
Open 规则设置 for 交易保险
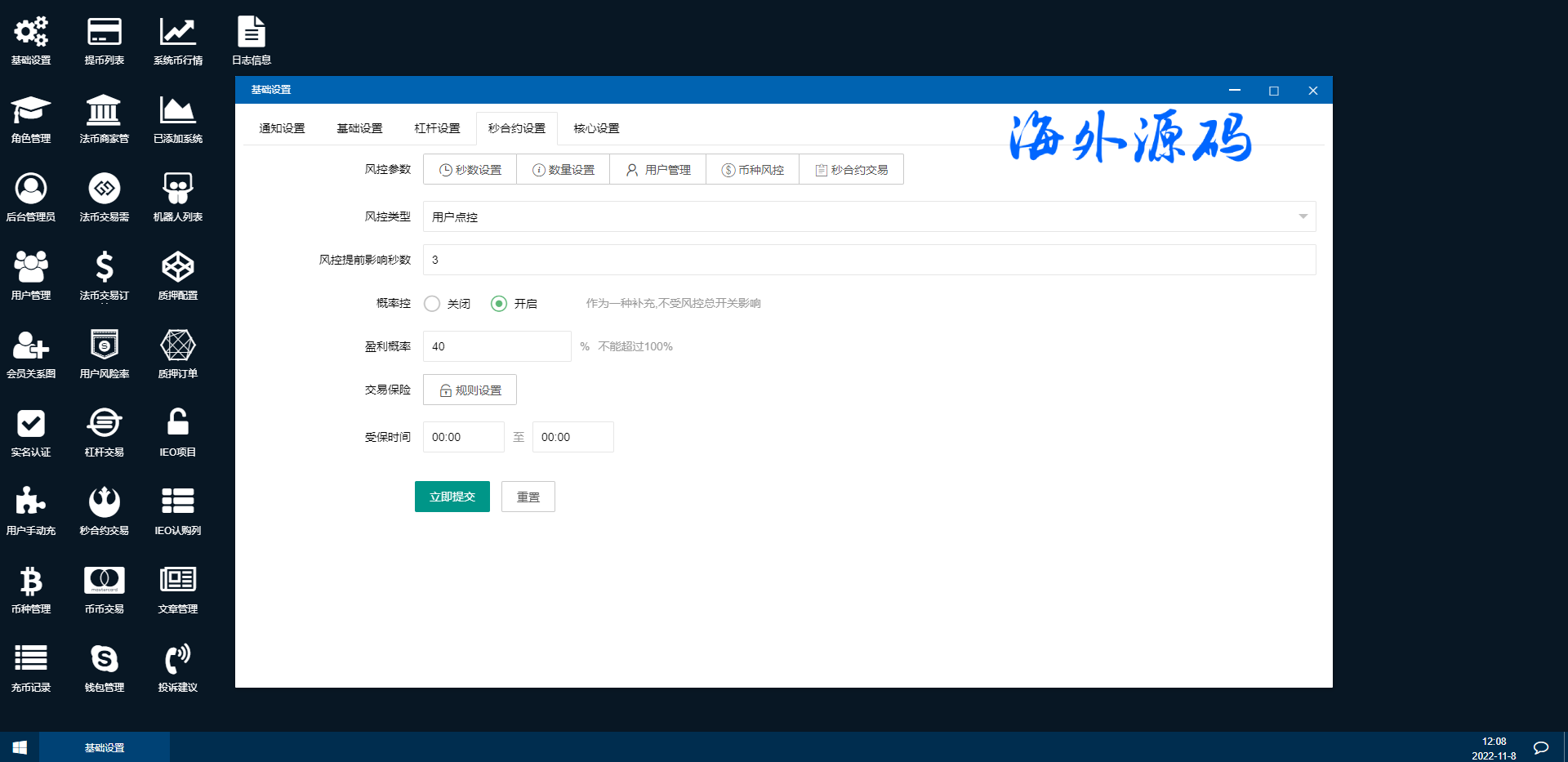[x=470, y=390]
